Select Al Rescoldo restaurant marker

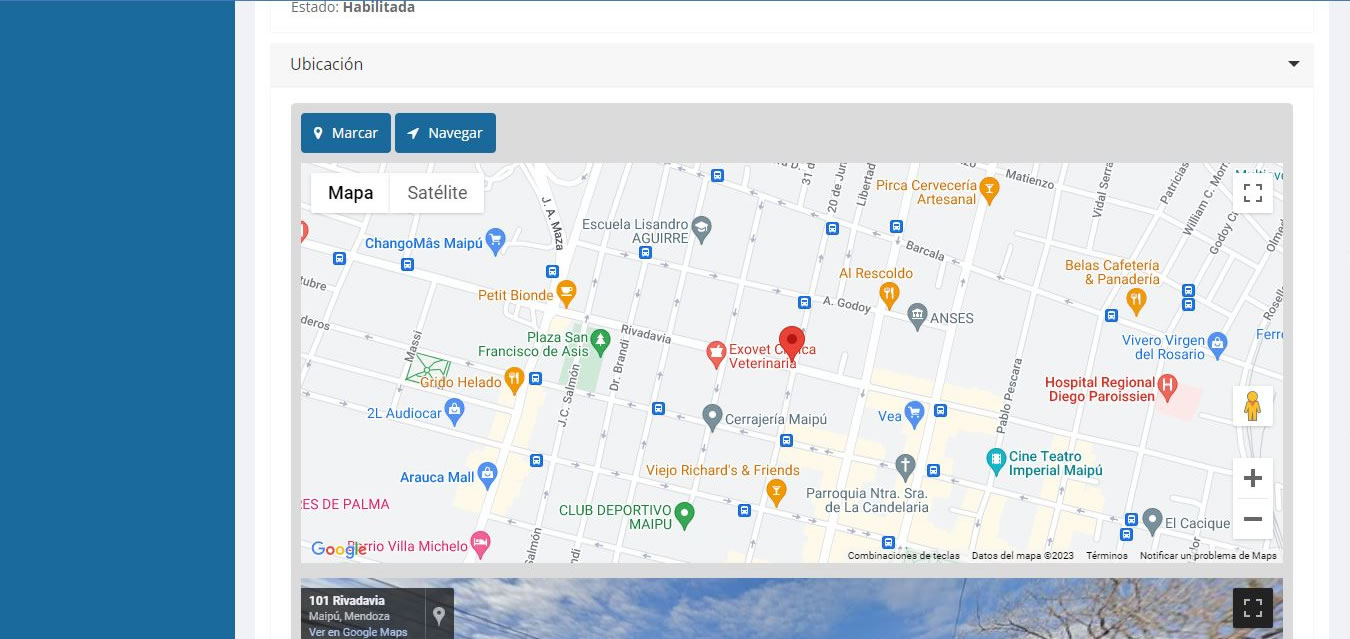[889, 293]
